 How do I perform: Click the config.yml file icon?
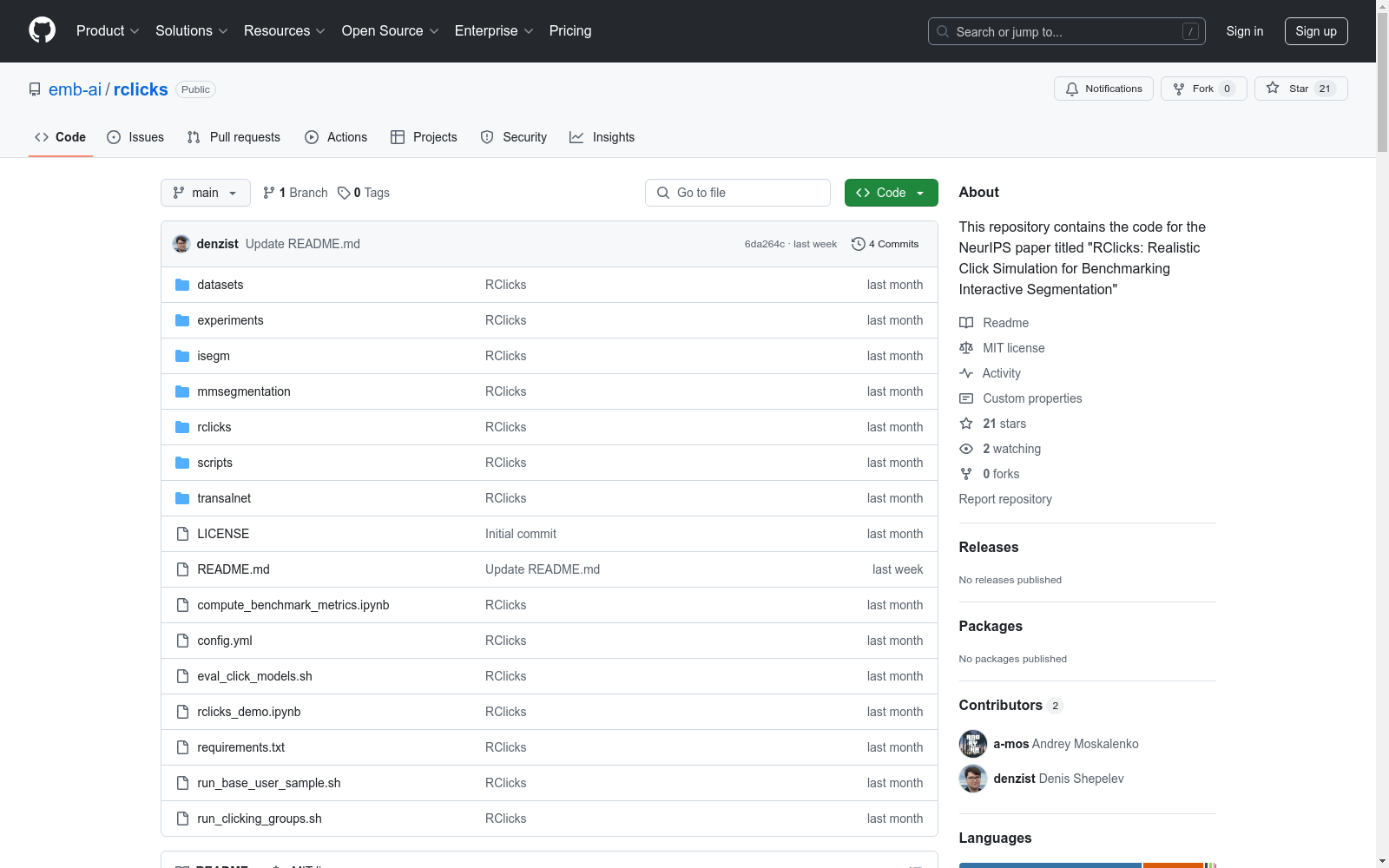tap(182, 641)
